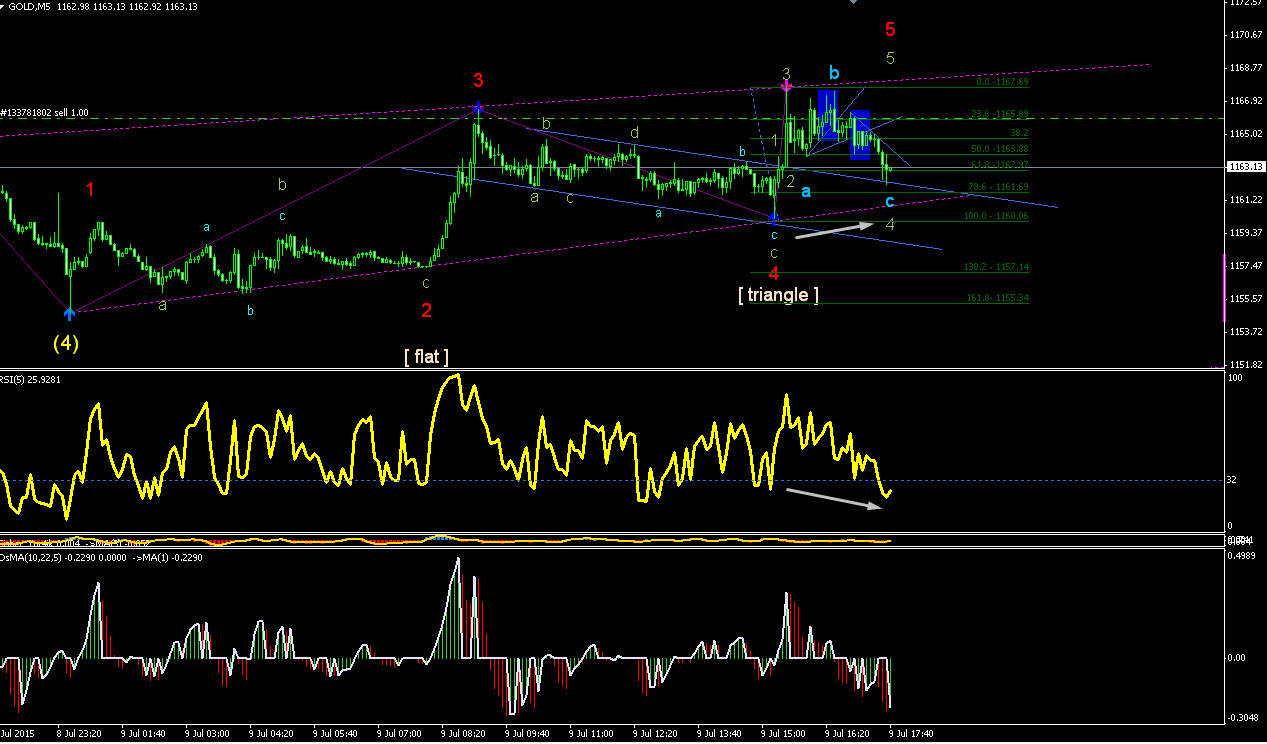Screen dimensions: 1267x744
Task: Select Fibonacci level 23.6 -1165.89
Action: [1000, 113]
